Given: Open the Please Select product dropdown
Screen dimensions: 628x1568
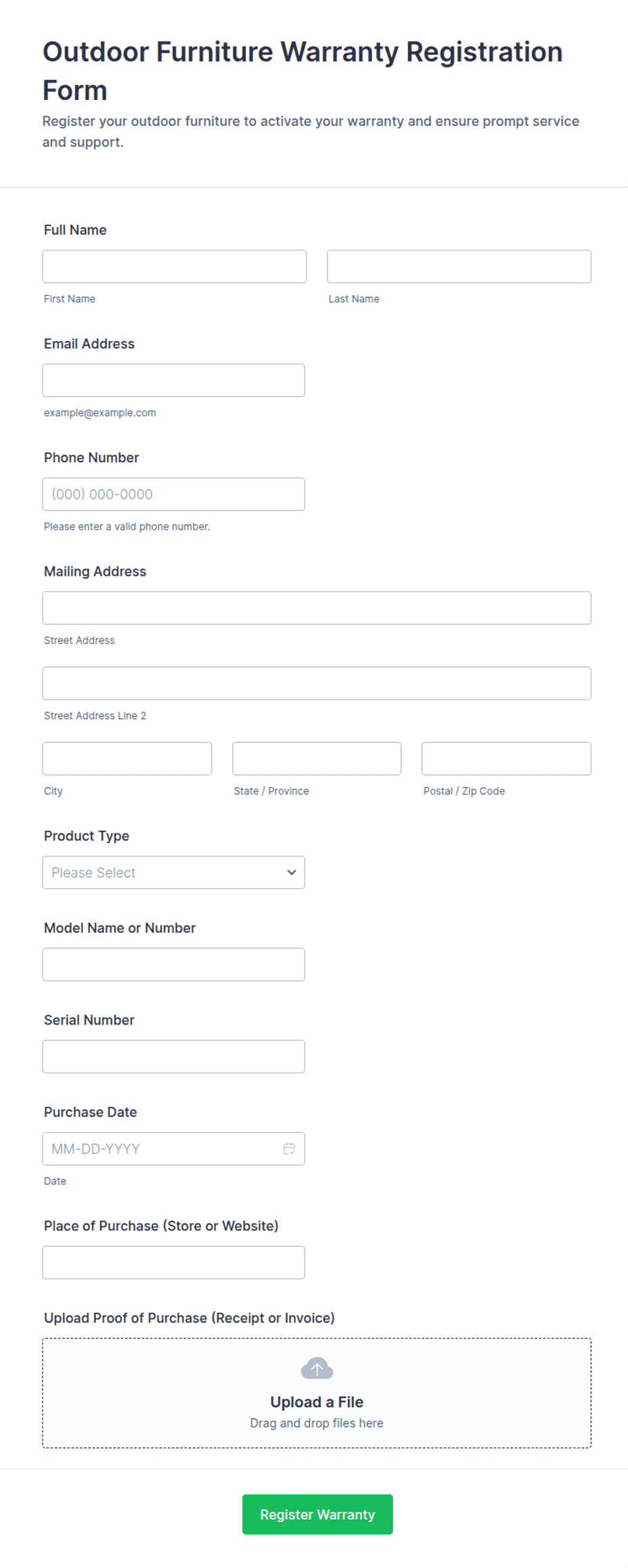Looking at the screenshot, I should tap(174, 872).
